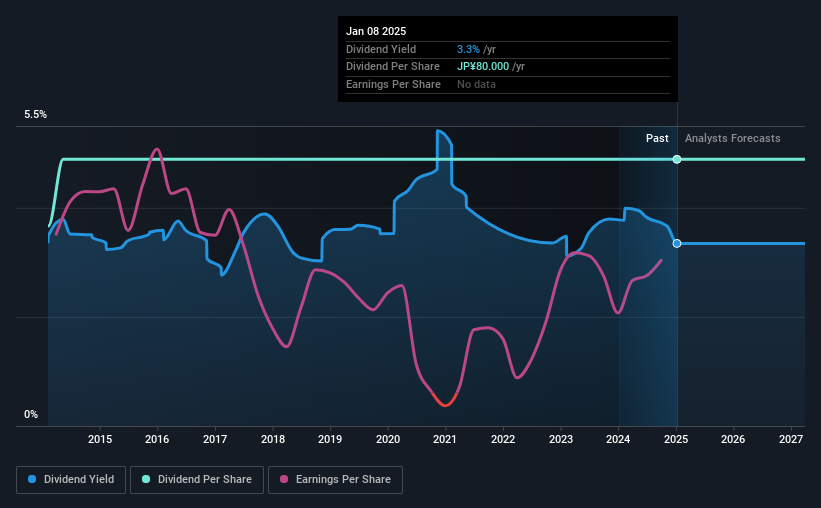Click the red negative earnings dip near 2021
Viewport: 821px width, 508px height.
pos(445,401)
